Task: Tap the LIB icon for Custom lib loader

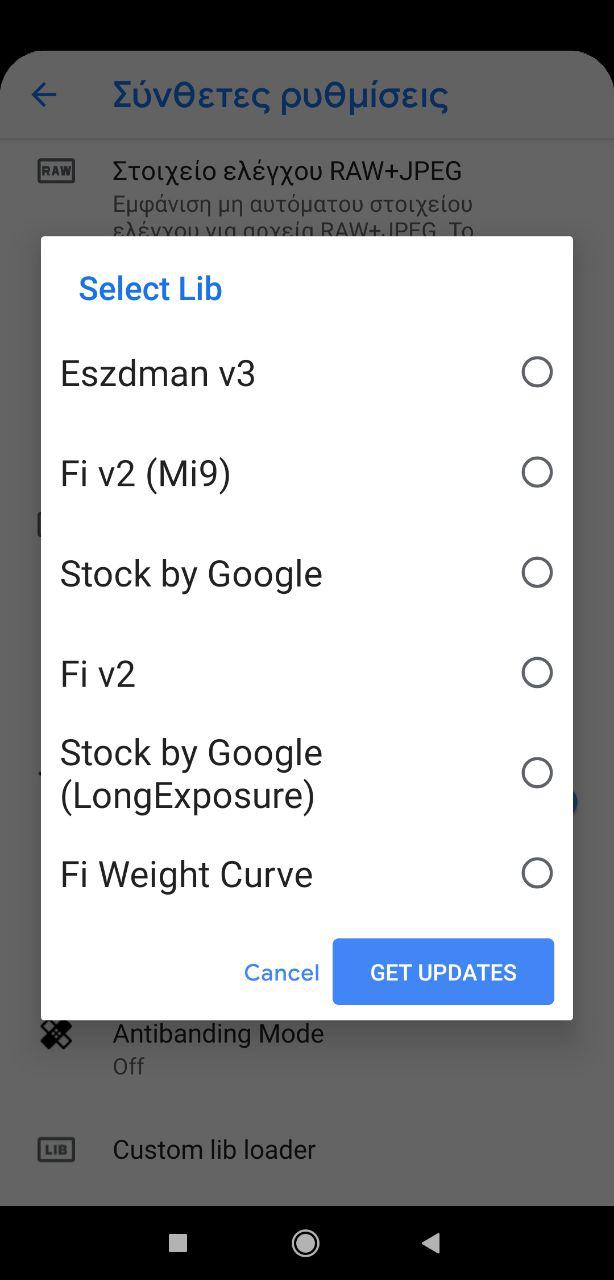Action: 56,1150
